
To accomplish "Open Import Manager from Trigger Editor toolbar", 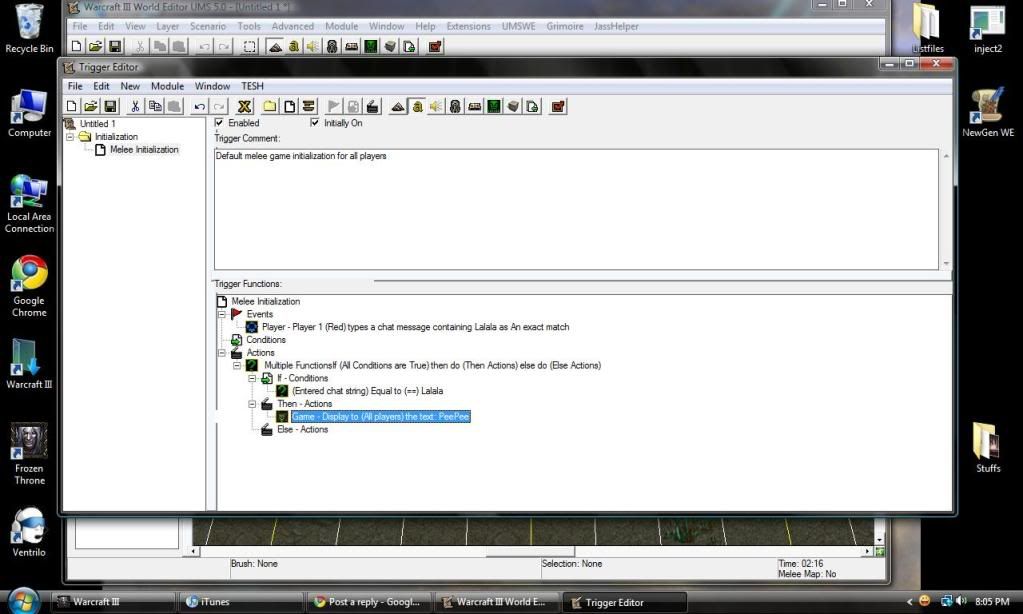I will click(x=532, y=106).
